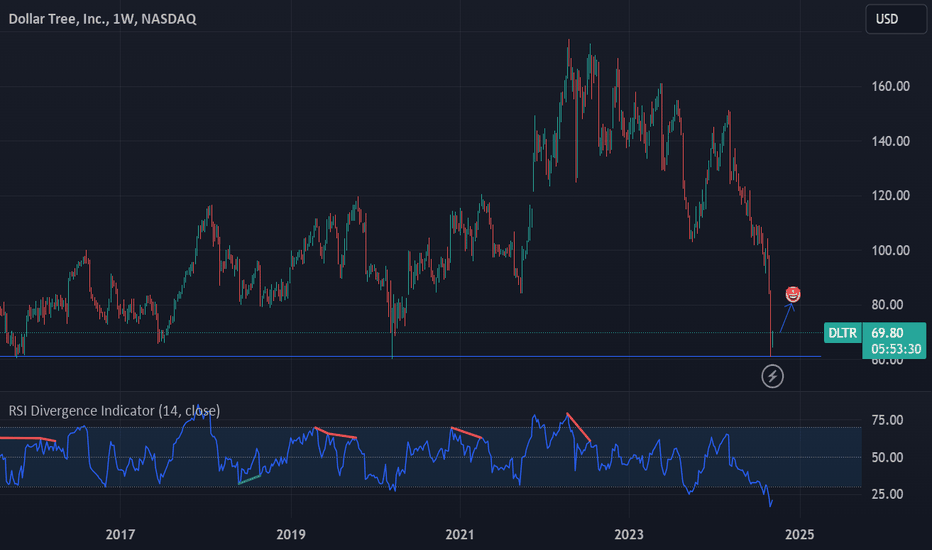This screenshot has height=550, width=932.
Task: Open the USD currency selector
Action: click(x=895, y=19)
